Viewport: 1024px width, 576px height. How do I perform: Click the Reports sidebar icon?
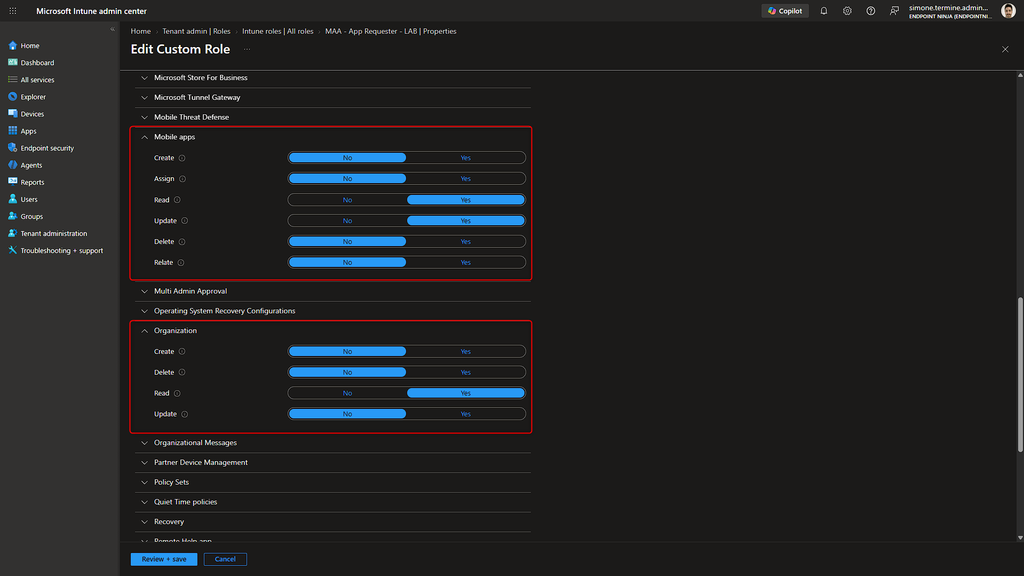[12, 182]
